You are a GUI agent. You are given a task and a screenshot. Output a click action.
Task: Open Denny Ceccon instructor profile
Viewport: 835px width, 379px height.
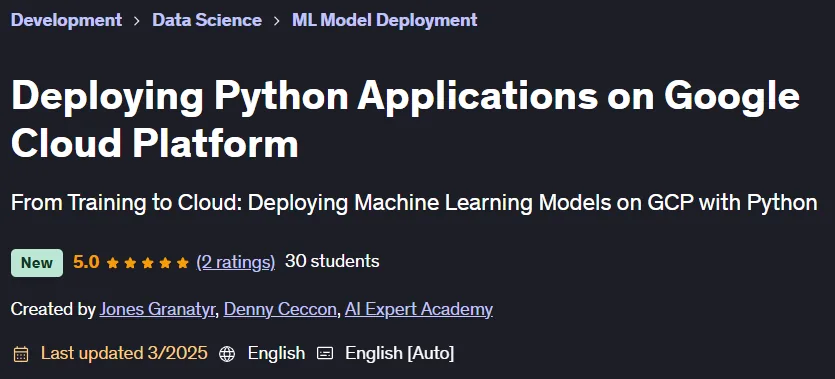(x=280, y=309)
